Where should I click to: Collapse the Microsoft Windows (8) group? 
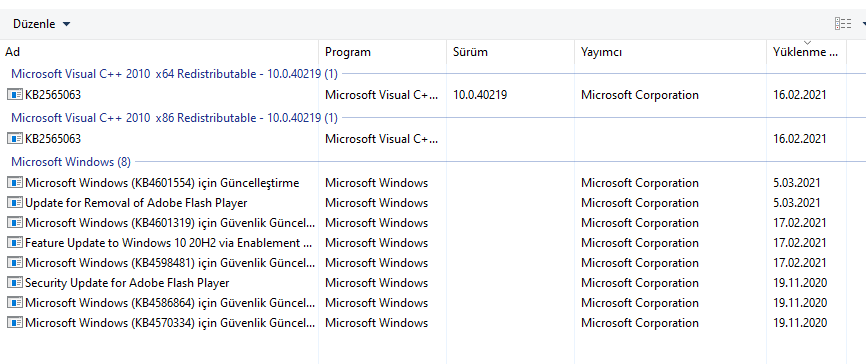[x=71, y=162]
